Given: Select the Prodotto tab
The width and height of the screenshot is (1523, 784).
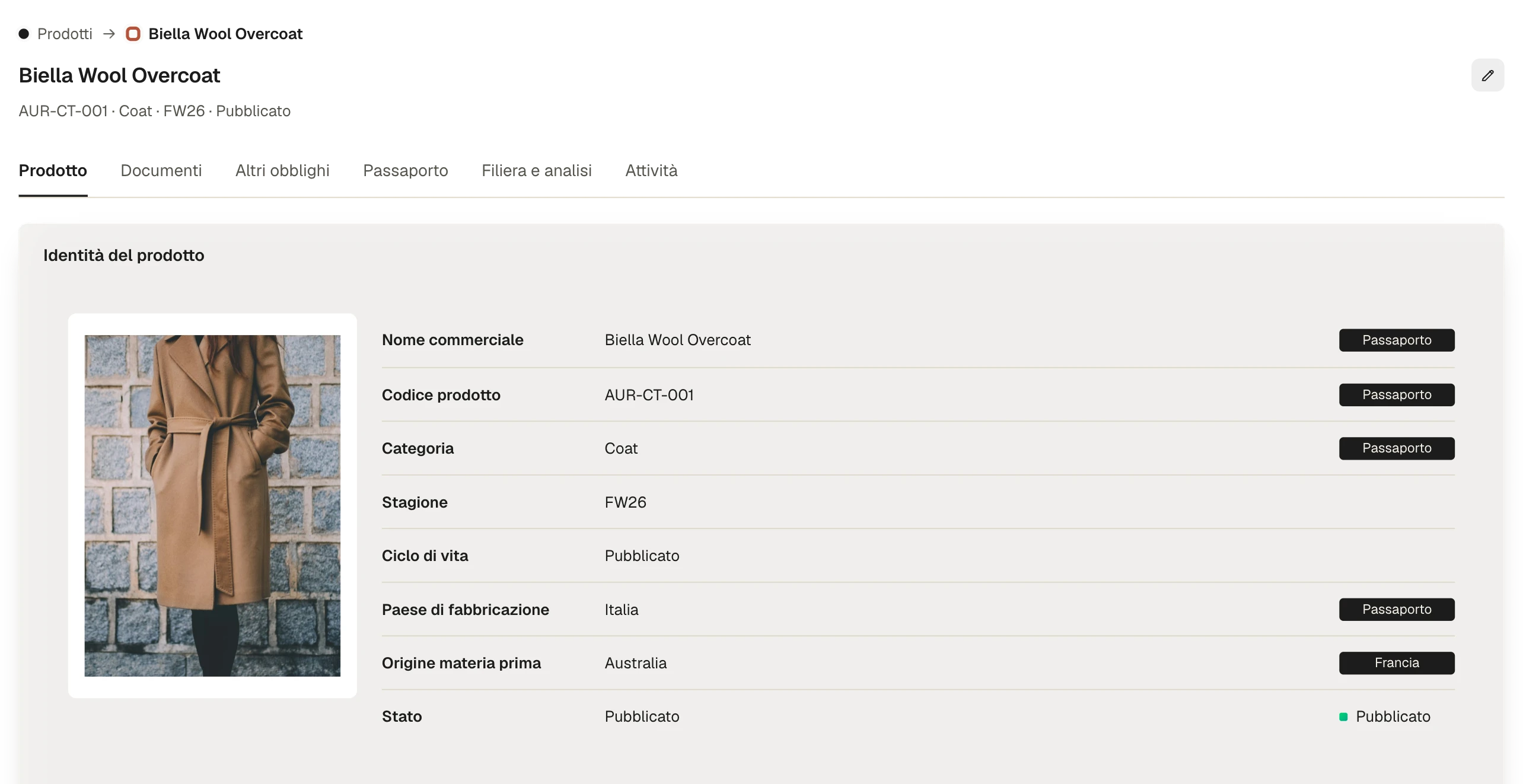Looking at the screenshot, I should coord(53,171).
